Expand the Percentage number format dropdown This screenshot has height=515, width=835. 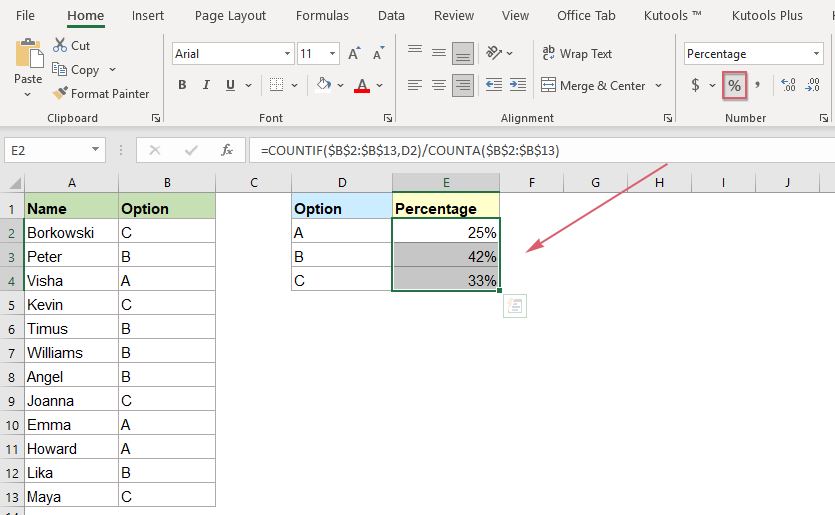816,54
